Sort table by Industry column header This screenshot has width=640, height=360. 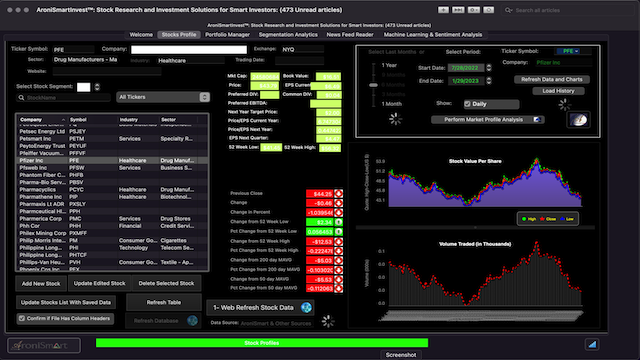coord(138,120)
